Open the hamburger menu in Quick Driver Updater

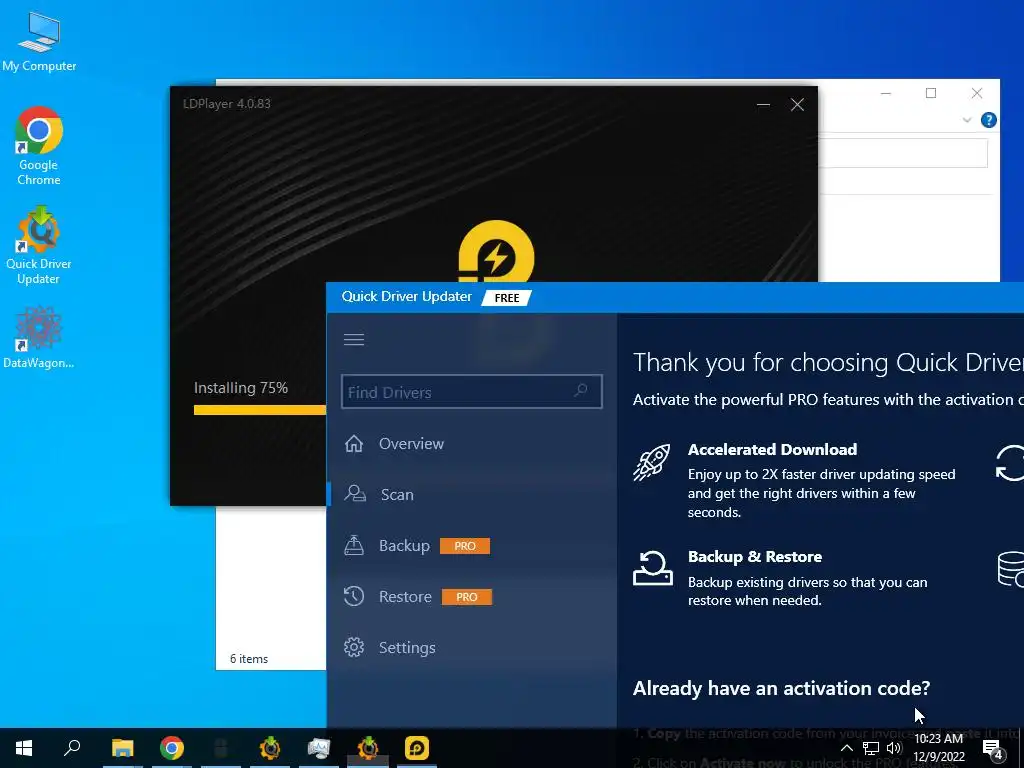[x=354, y=340]
